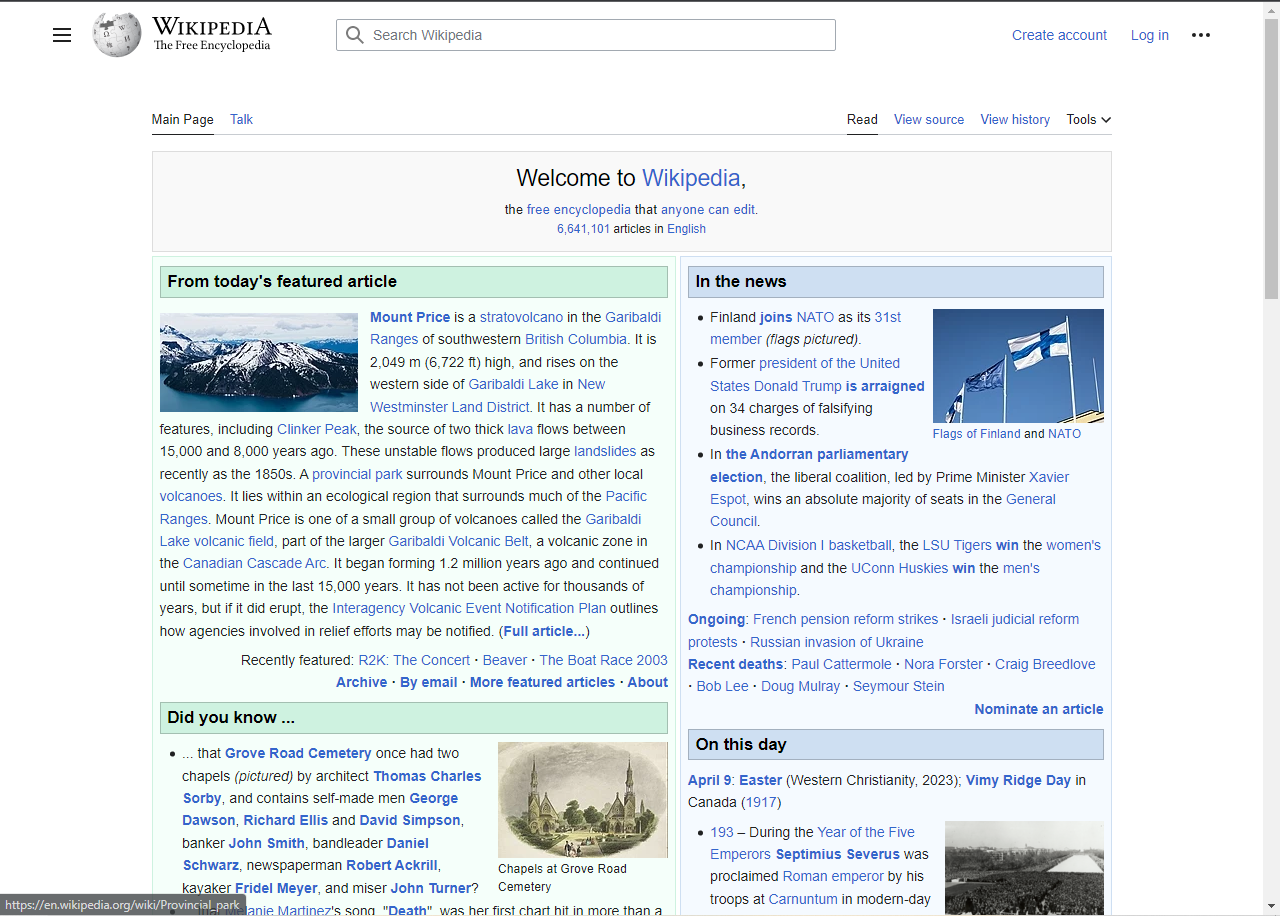
Task: Click the Nominate an article link
Action: point(1039,709)
